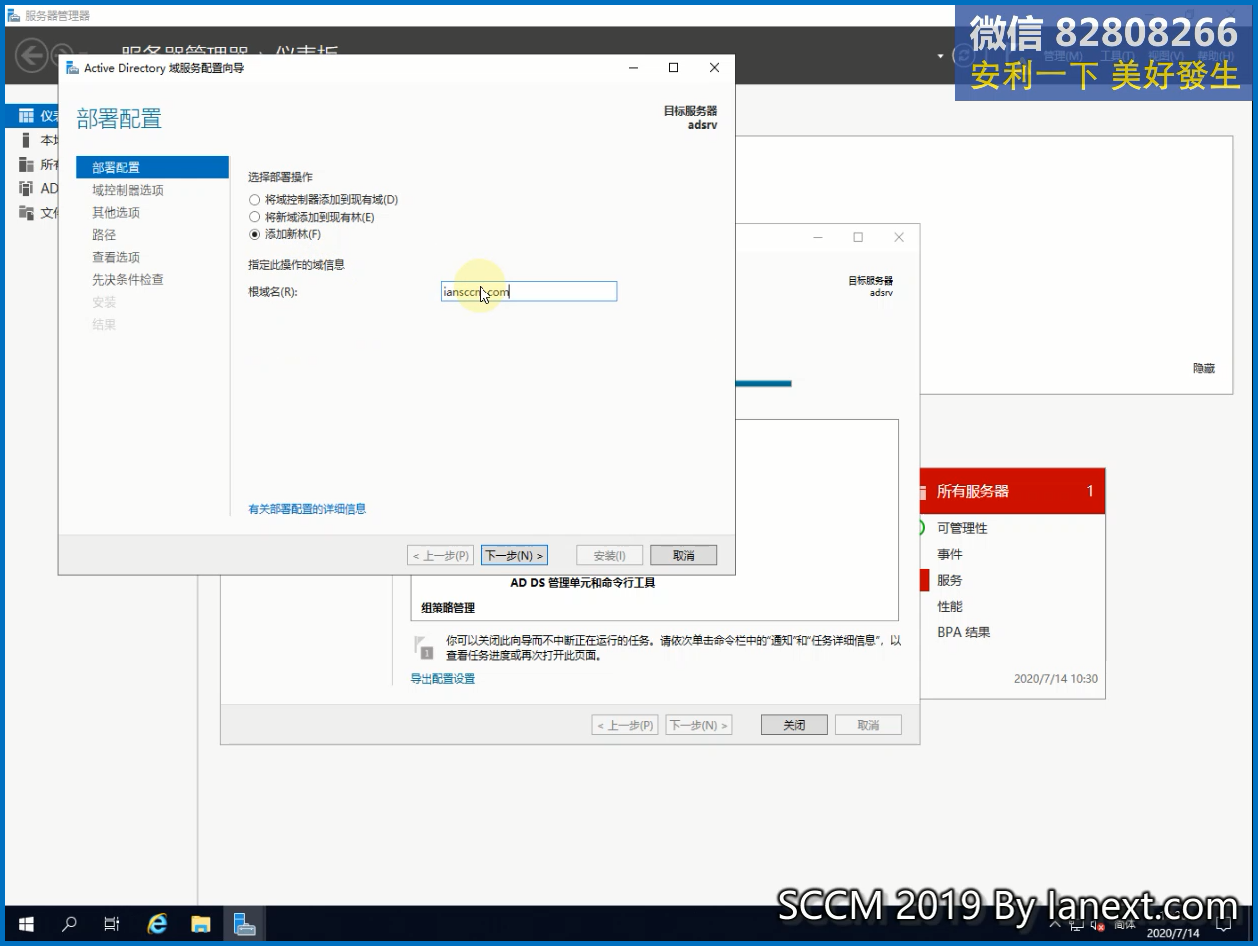Click 隐藏 link on the dashboard
Screen dimensions: 1258x946
click(1204, 369)
